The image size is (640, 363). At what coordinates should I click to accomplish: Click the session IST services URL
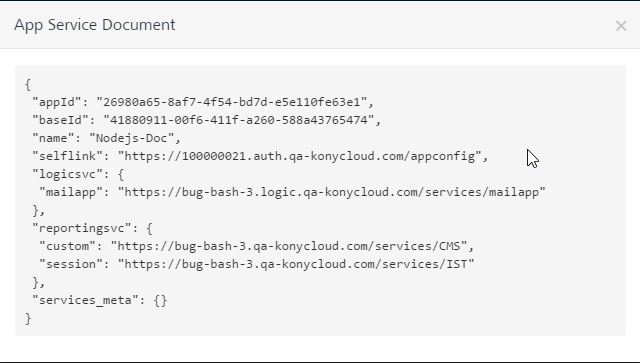(x=296, y=264)
